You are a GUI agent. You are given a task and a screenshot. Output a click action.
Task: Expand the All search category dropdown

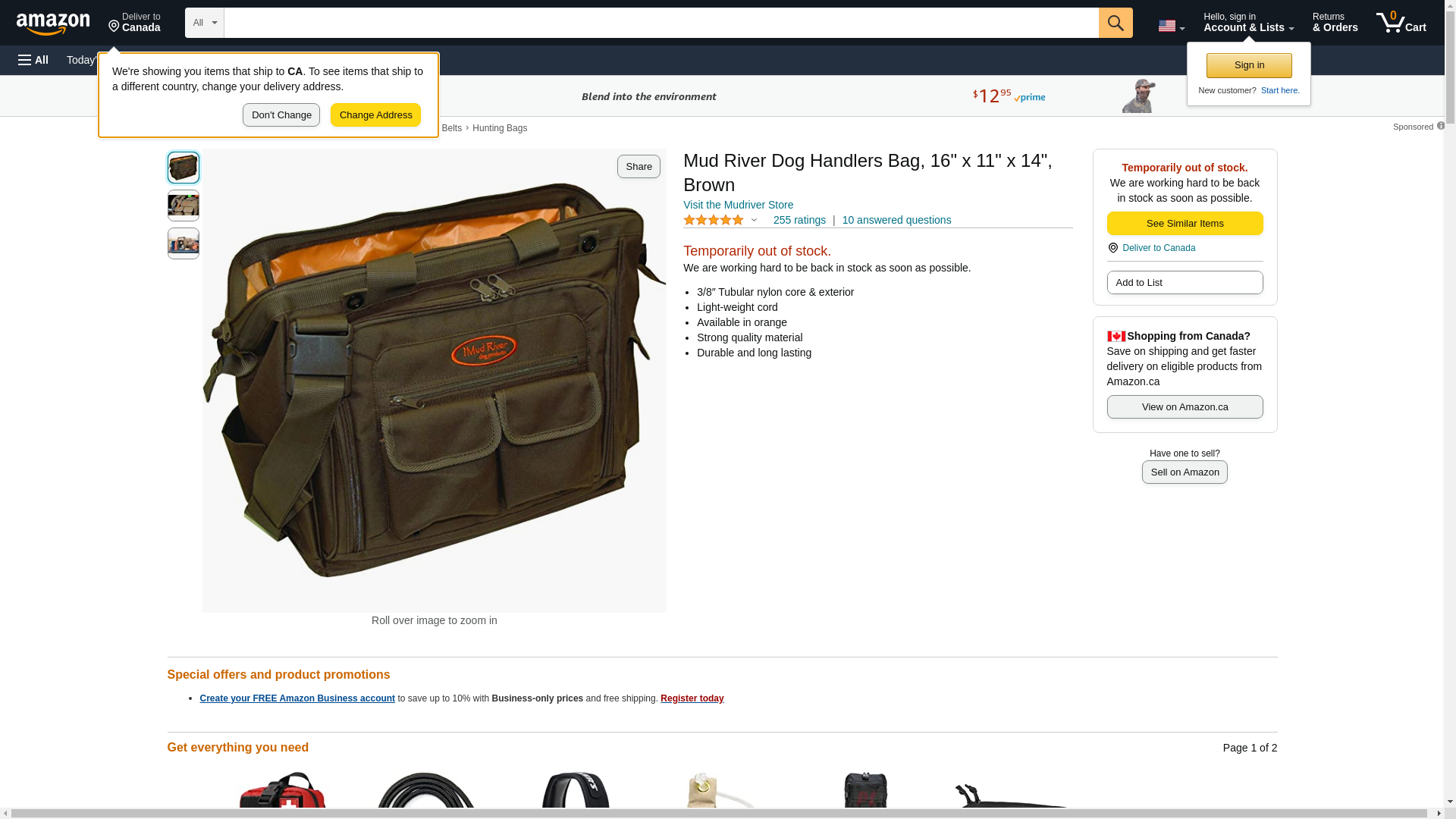pyautogui.click(x=205, y=23)
